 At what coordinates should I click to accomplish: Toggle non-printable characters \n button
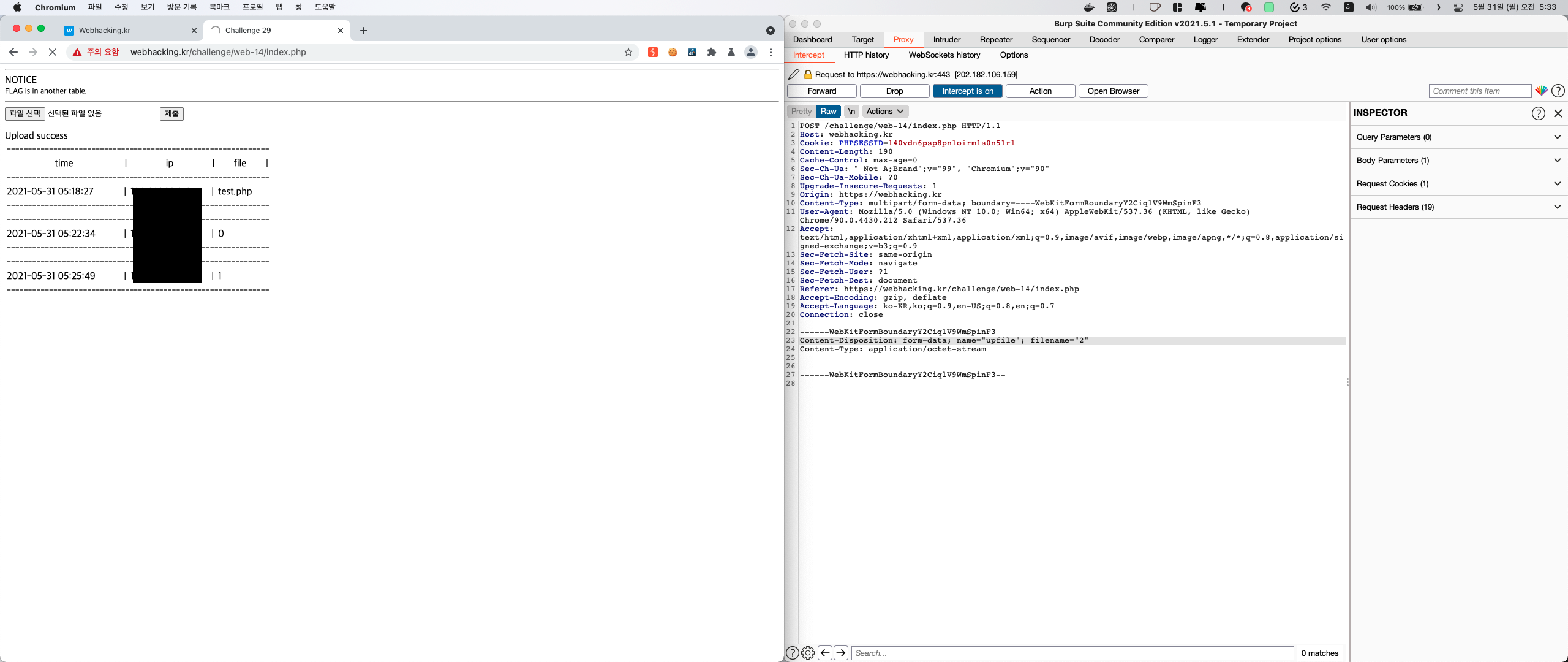point(851,111)
